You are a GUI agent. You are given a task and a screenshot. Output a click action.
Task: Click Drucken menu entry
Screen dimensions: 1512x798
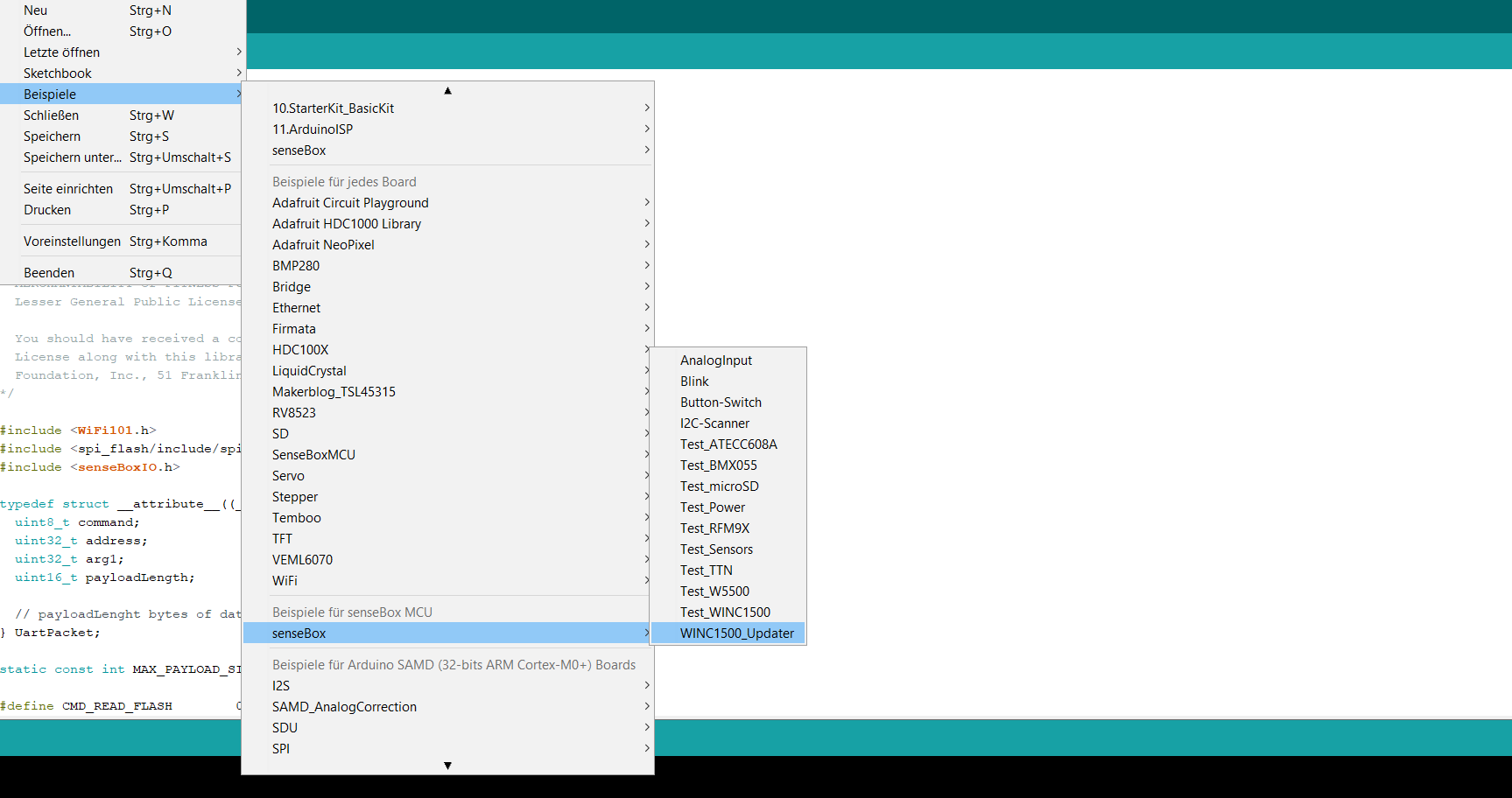coord(121,210)
